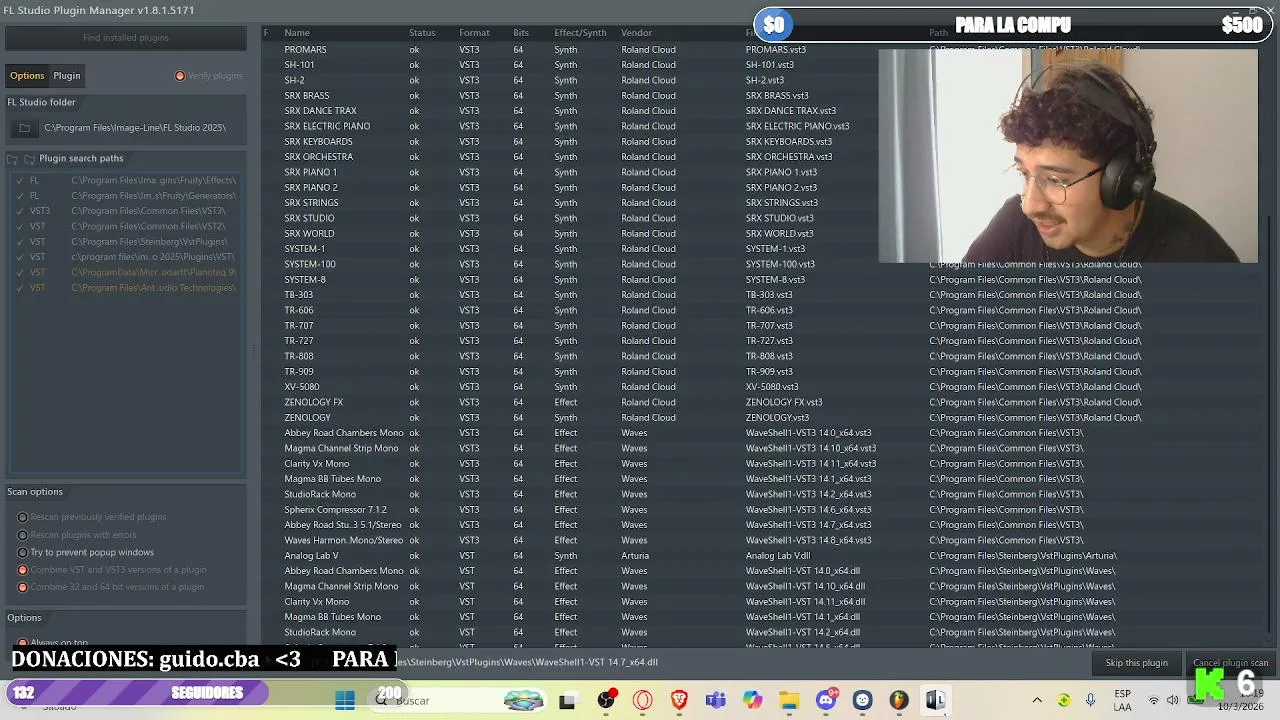The height and width of the screenshot is (720, 1280).
Task: Sort by Effect/Synth column header
Action: pos(580,33)
